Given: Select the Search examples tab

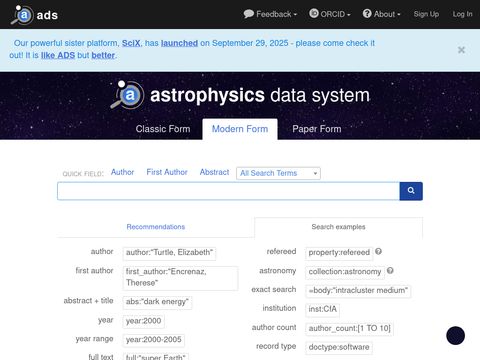Looking at the screenshot, I should pos(338,227).
